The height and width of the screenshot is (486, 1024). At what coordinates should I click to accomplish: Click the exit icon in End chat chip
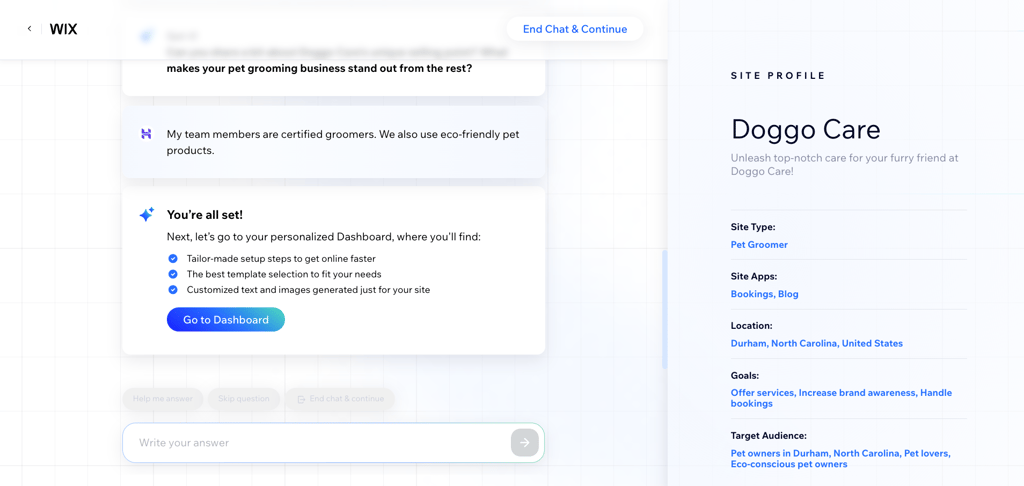pyautogui.click(x=301, y=398)
